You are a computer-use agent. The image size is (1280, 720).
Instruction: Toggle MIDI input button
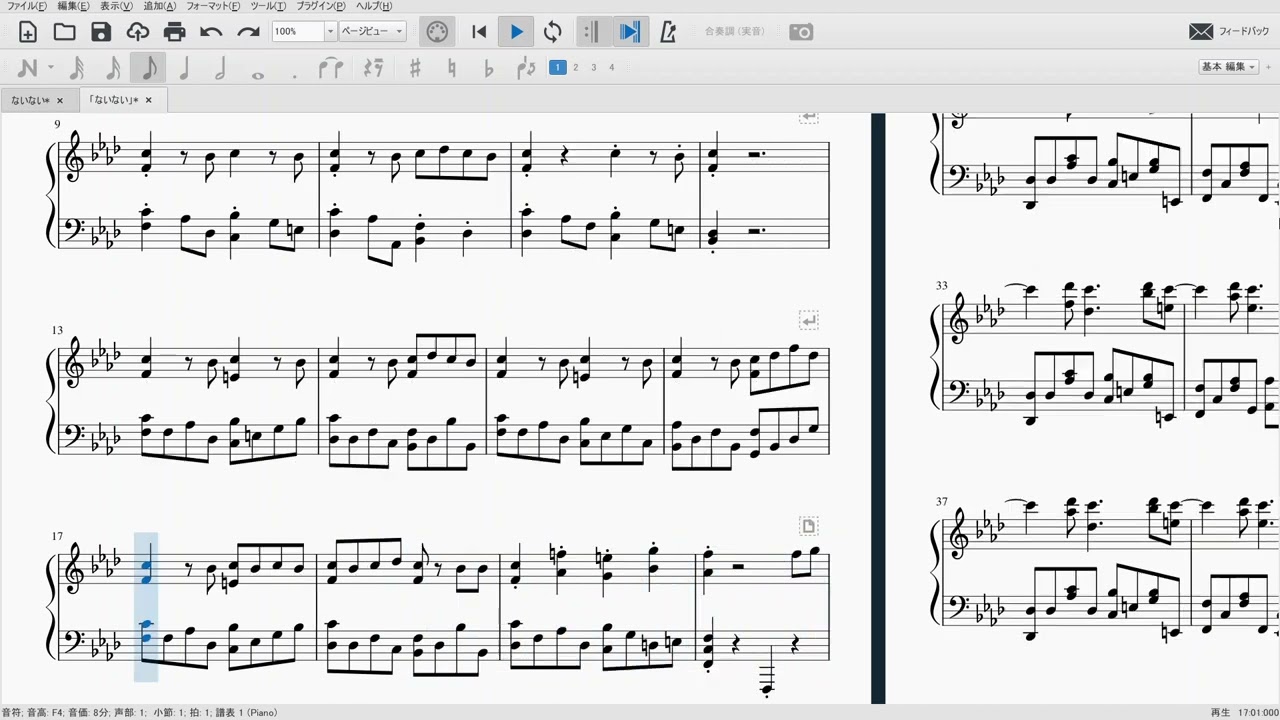coord(437,32)
